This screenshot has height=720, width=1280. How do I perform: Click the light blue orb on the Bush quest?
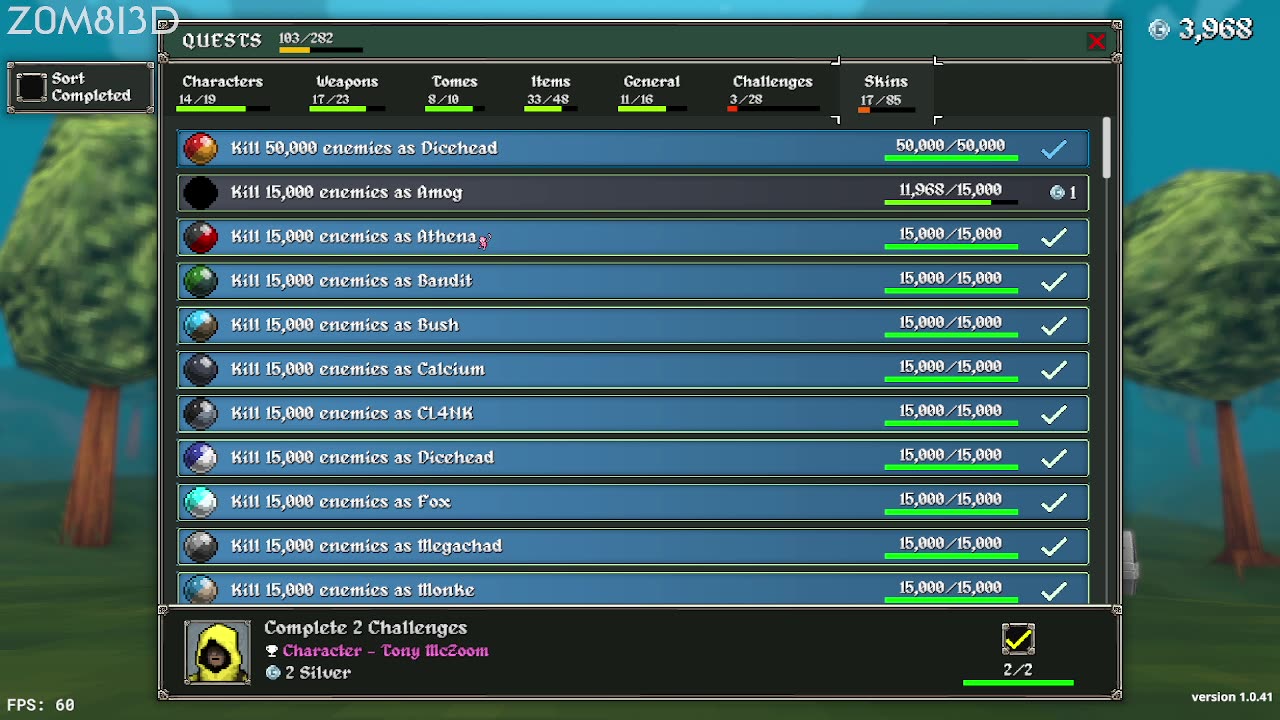[x=200, y=325]
